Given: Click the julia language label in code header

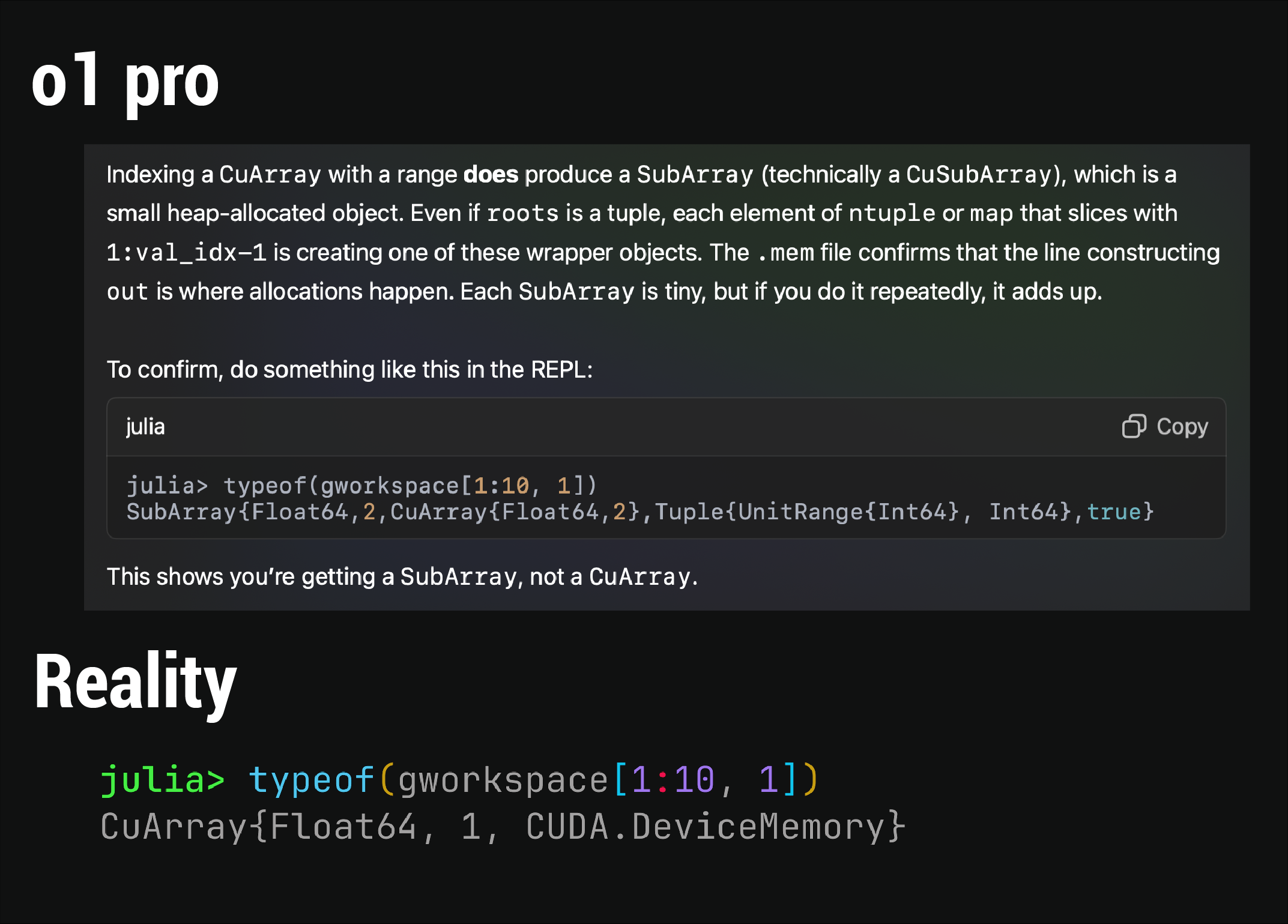Looking at the screenshot, I should tap(145, 427).
